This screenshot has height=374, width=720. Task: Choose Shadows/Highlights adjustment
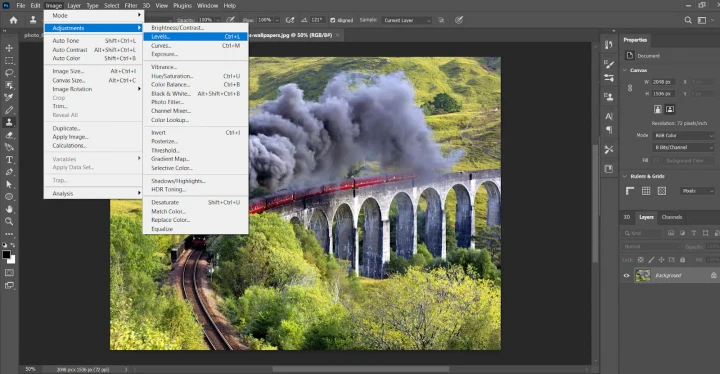click(x=196, y=181)
